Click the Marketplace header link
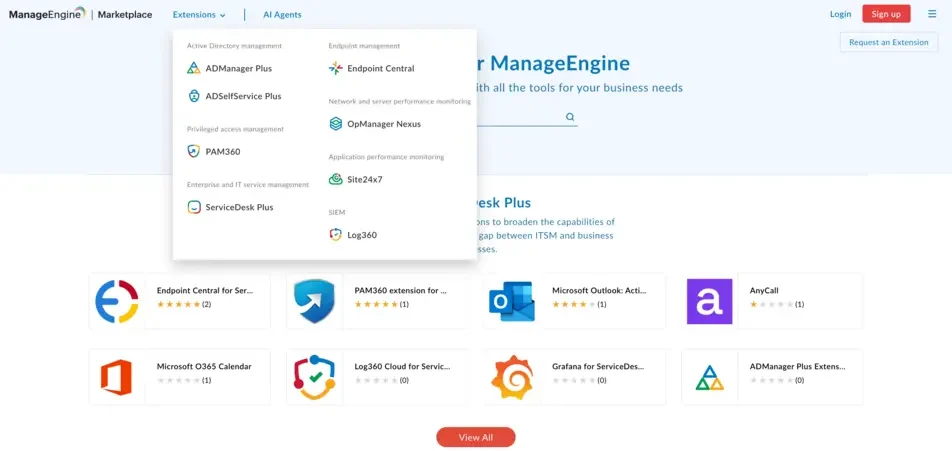Screen dimensions: 952x451 (124, 15)
